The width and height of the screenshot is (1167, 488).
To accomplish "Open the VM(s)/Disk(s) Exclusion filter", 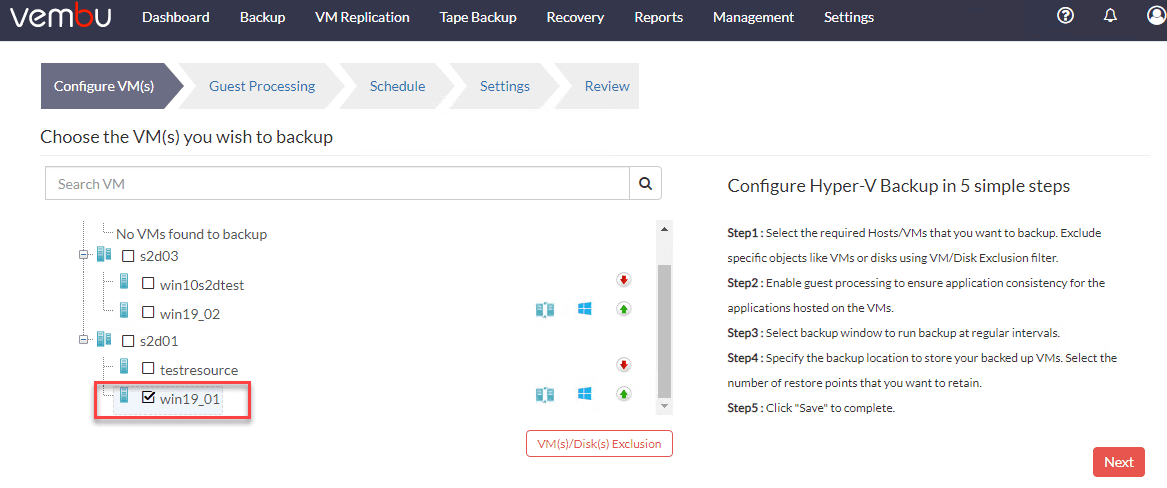I will point(599,443).
